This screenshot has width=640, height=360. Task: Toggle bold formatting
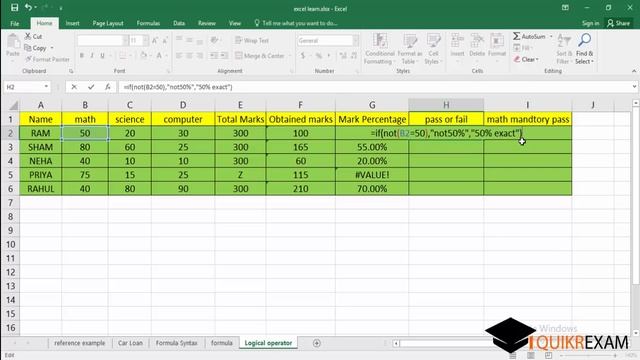click(82, 56)
